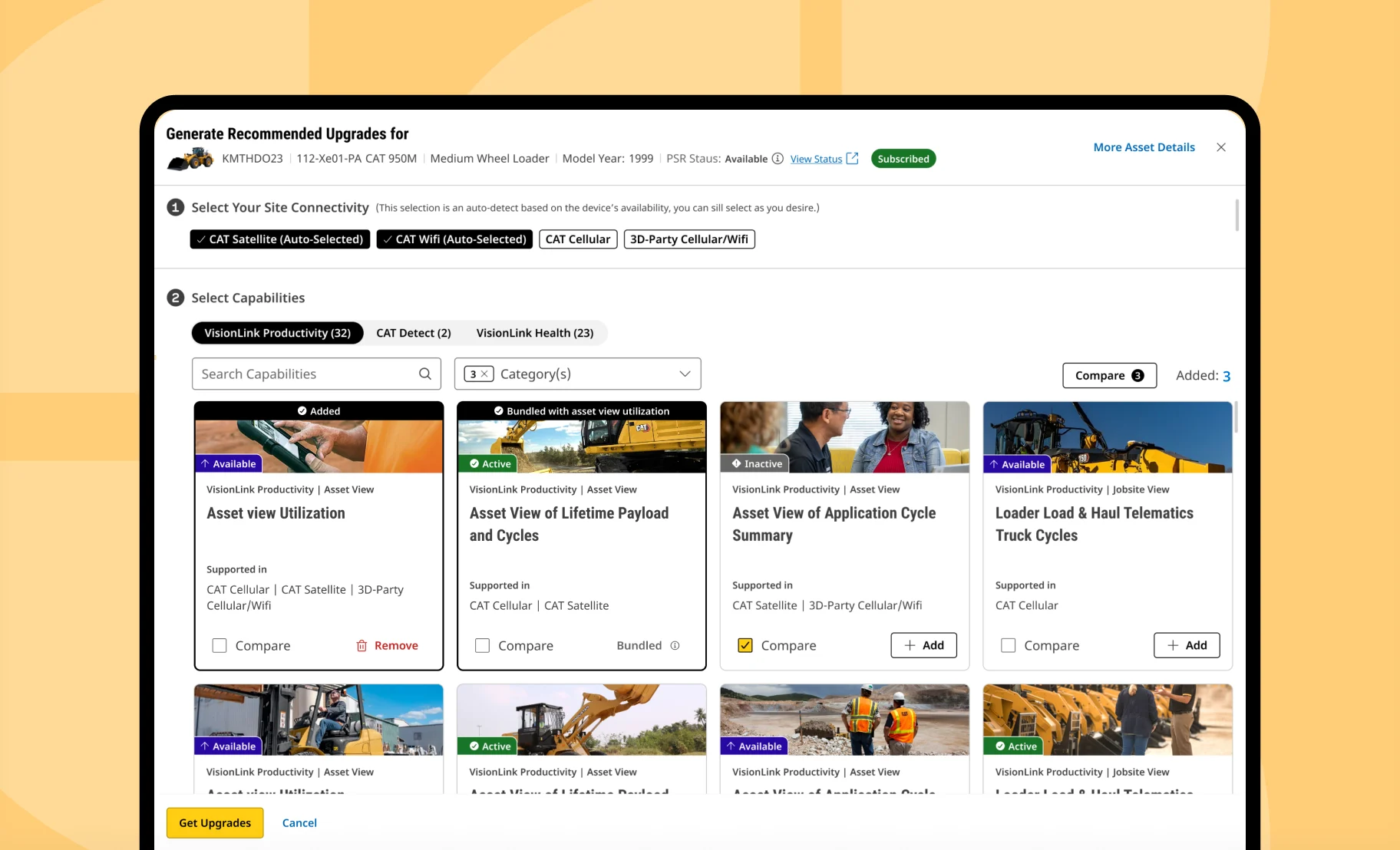Toggle Compare for Asset view Utilization
The image size is (1400, 850).
(x=220, y=646)
